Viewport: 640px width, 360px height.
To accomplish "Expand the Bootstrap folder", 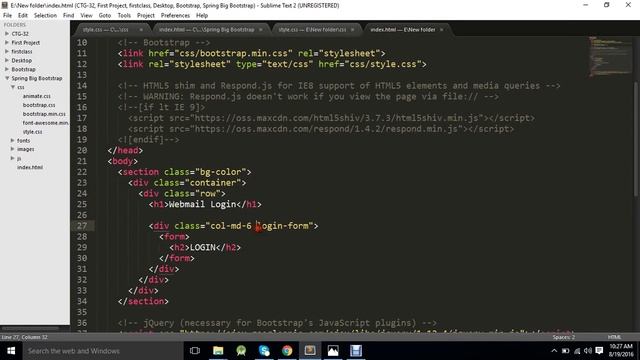I will [7, 69].
